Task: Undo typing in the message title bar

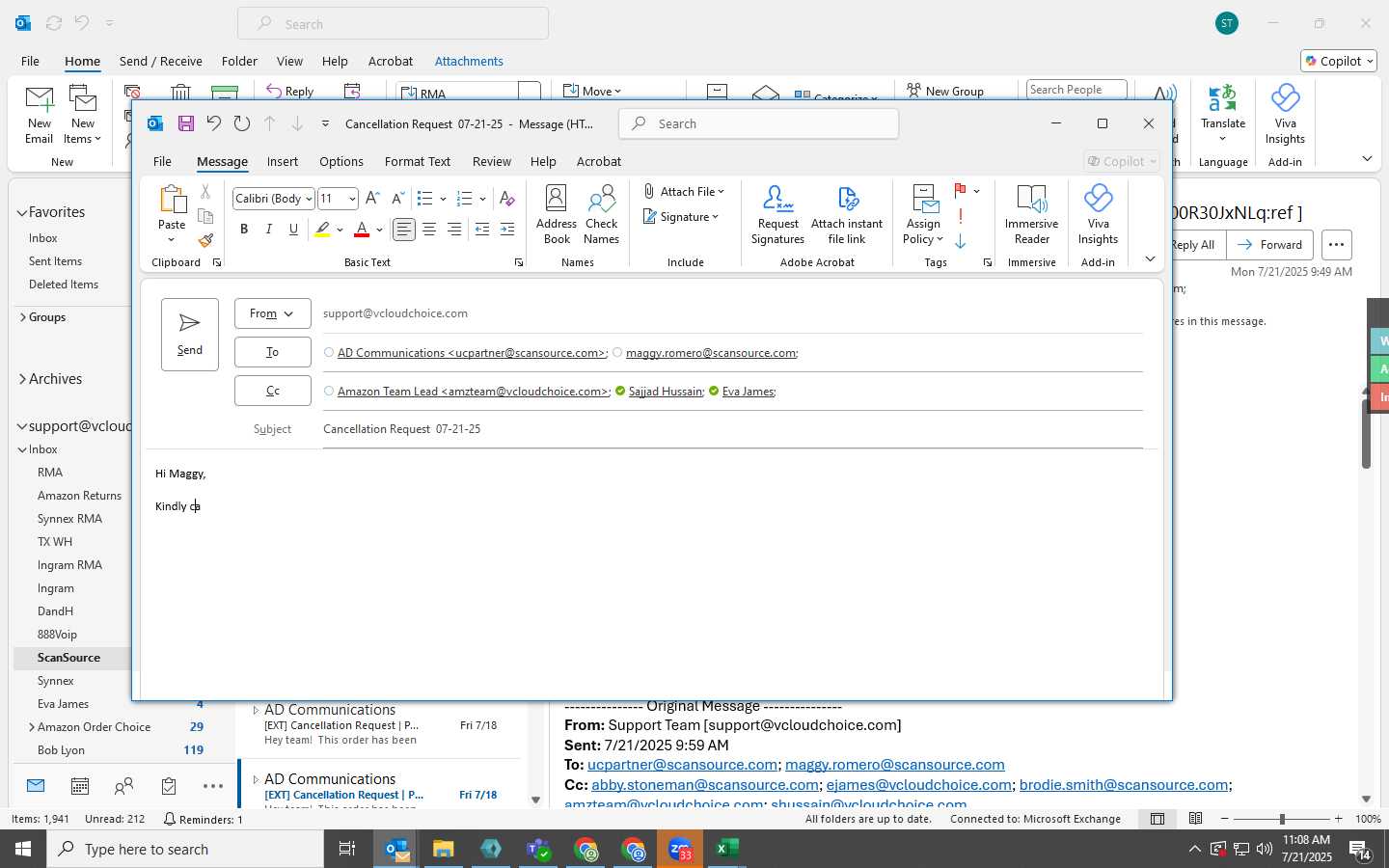Action: pos(214,123)
